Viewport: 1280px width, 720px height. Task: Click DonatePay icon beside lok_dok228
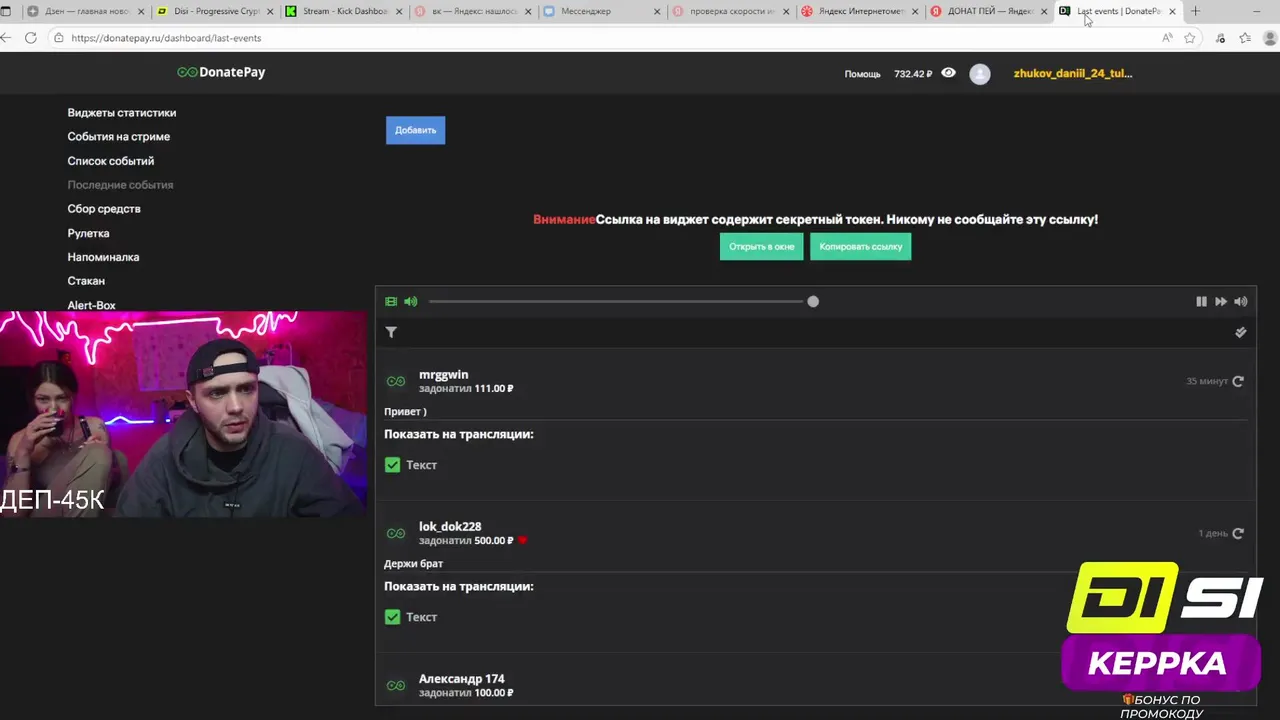click(x=396, y=533)
